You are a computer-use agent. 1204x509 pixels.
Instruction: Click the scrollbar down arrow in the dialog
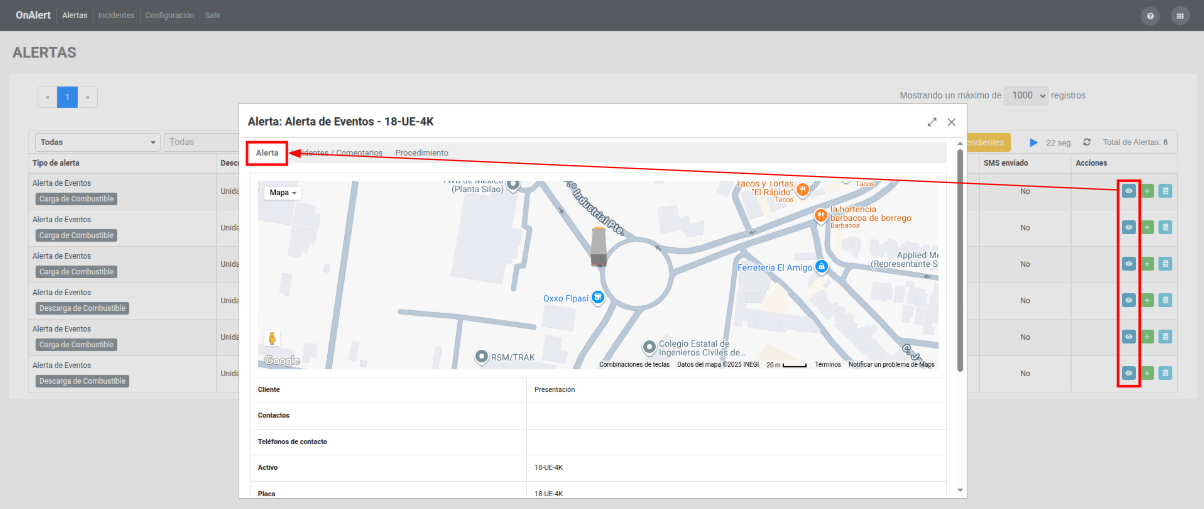point(960,490)
